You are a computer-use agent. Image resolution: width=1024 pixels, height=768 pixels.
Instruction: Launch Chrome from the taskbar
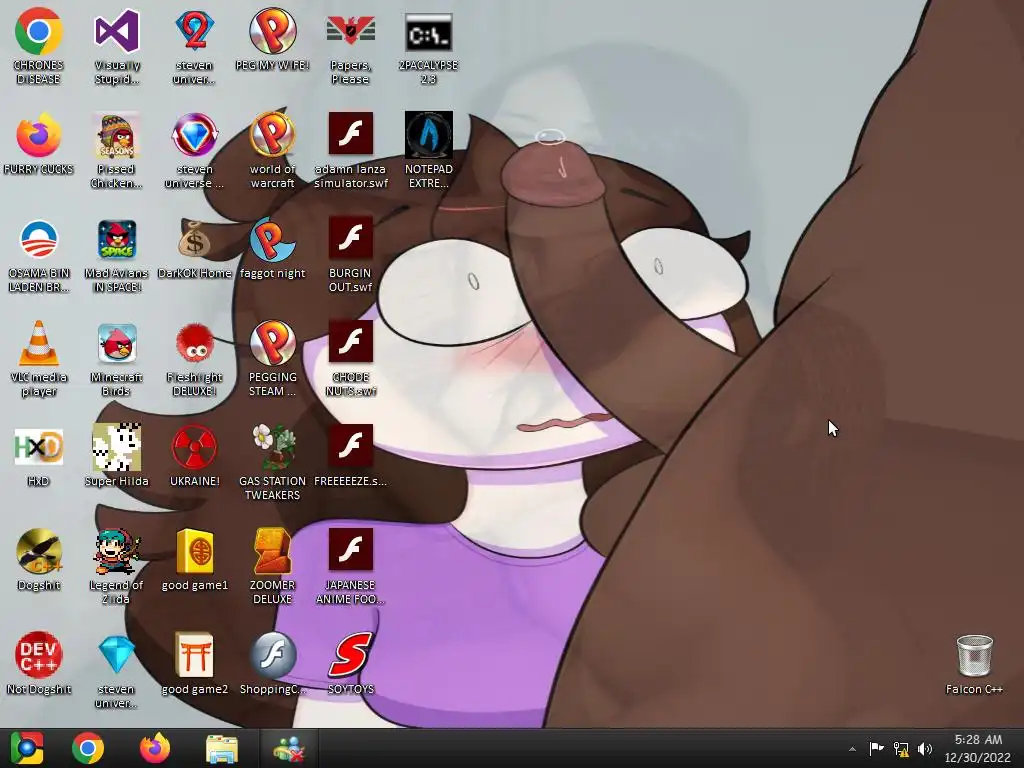tap(88, 748)
